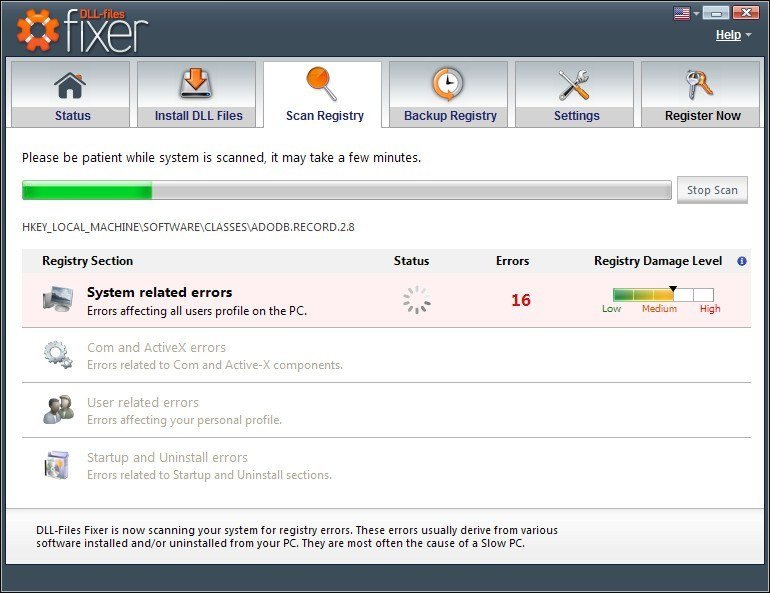Open the language dropdown arrow beside flag
770x593 pixels.
coord(696,14)
